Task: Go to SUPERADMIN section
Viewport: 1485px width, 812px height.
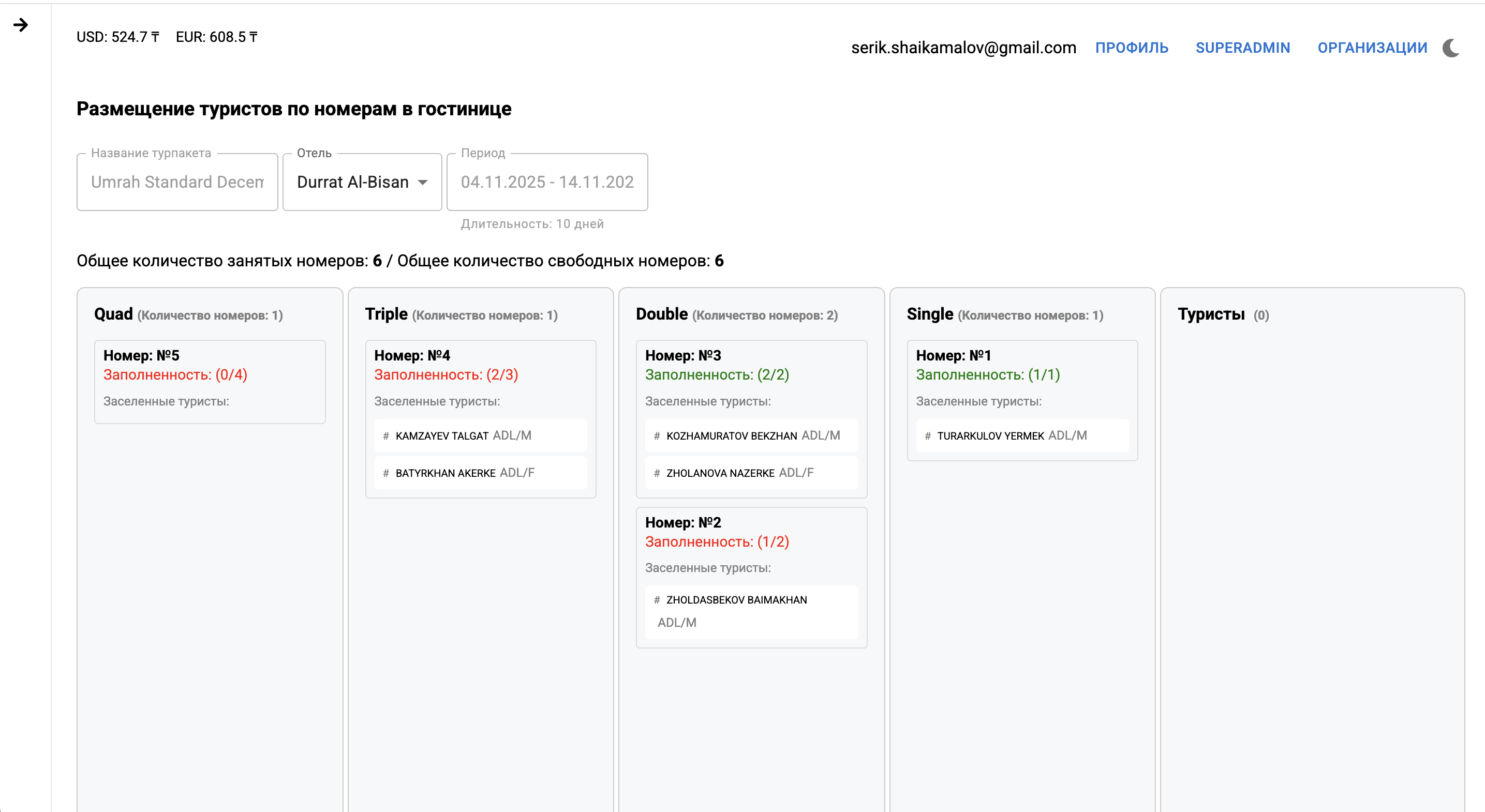Action: [x=1242, y=48]
